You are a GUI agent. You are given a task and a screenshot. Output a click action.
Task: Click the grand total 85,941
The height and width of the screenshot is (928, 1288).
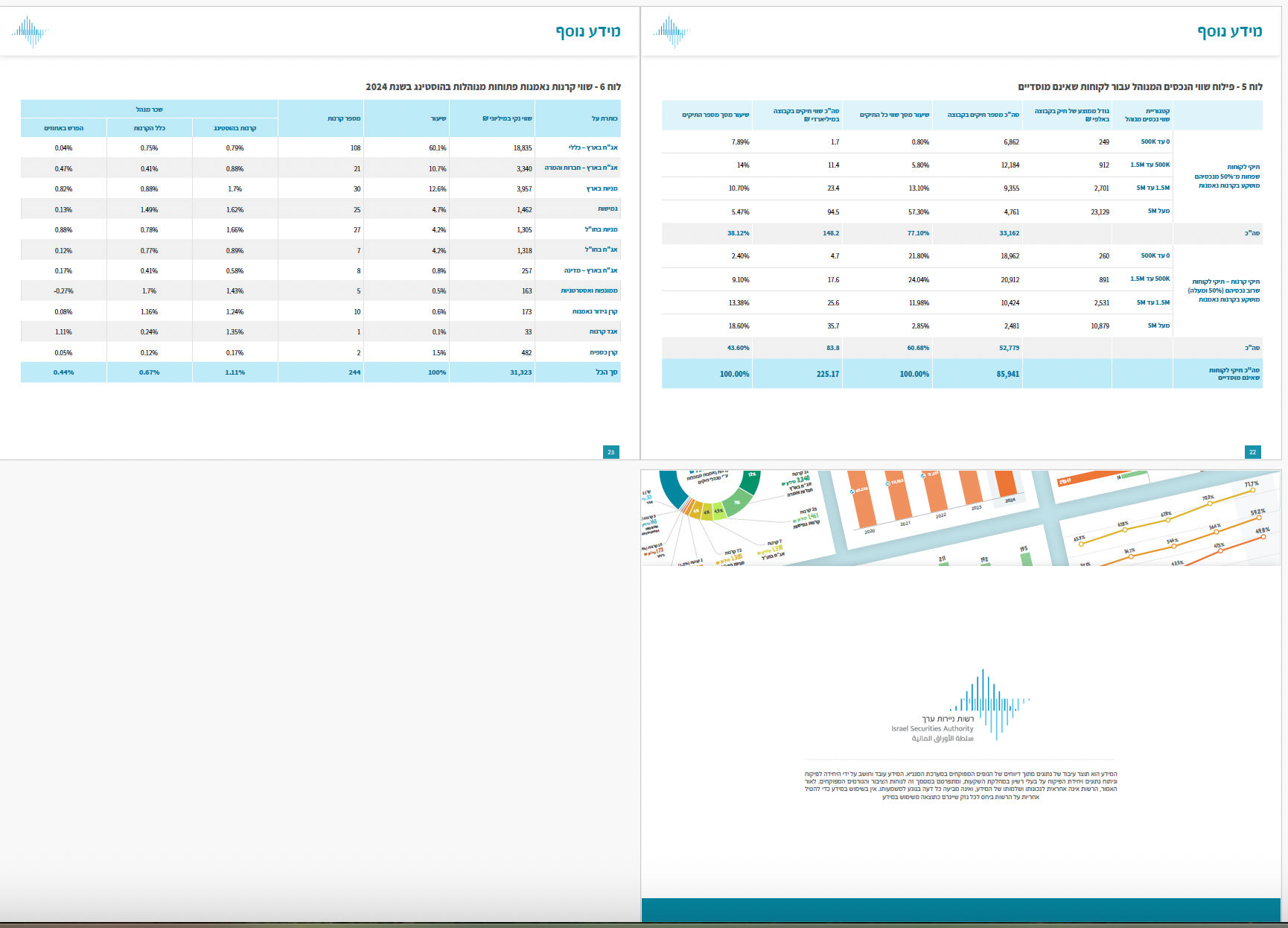(x=1008, y=374)
